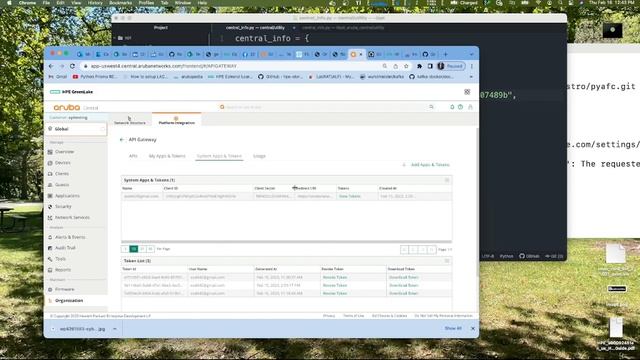Viewport: 640px width, 360px height.
Task: Close the central_info.py tab in editor window
Action: [294, 28]
